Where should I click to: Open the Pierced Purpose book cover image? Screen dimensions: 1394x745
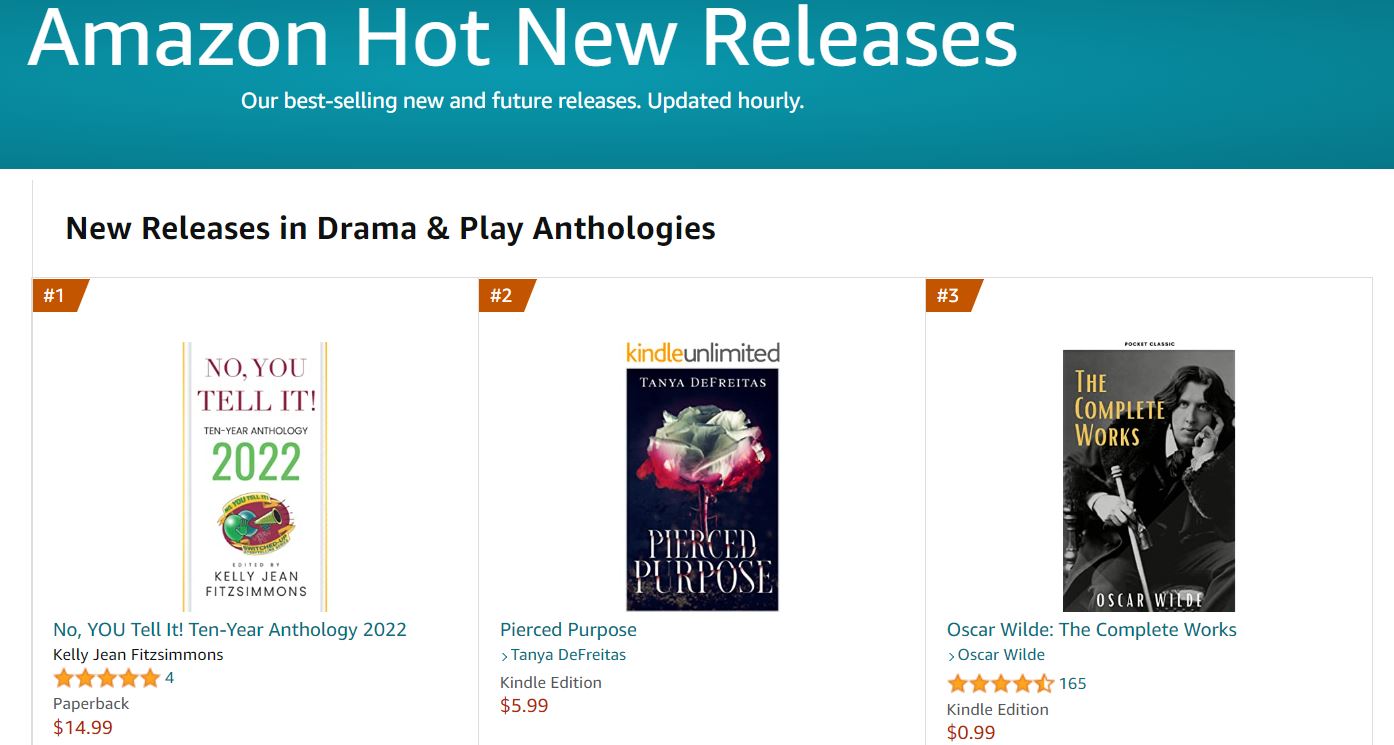click(x=702, y=490)
